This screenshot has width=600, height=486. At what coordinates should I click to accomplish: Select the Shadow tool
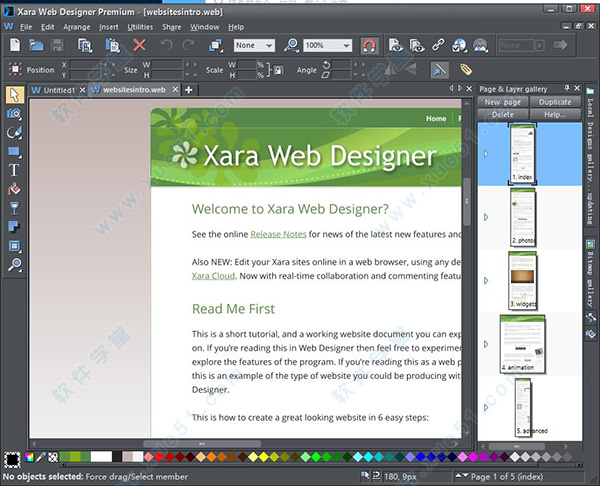tap(15, 227)
